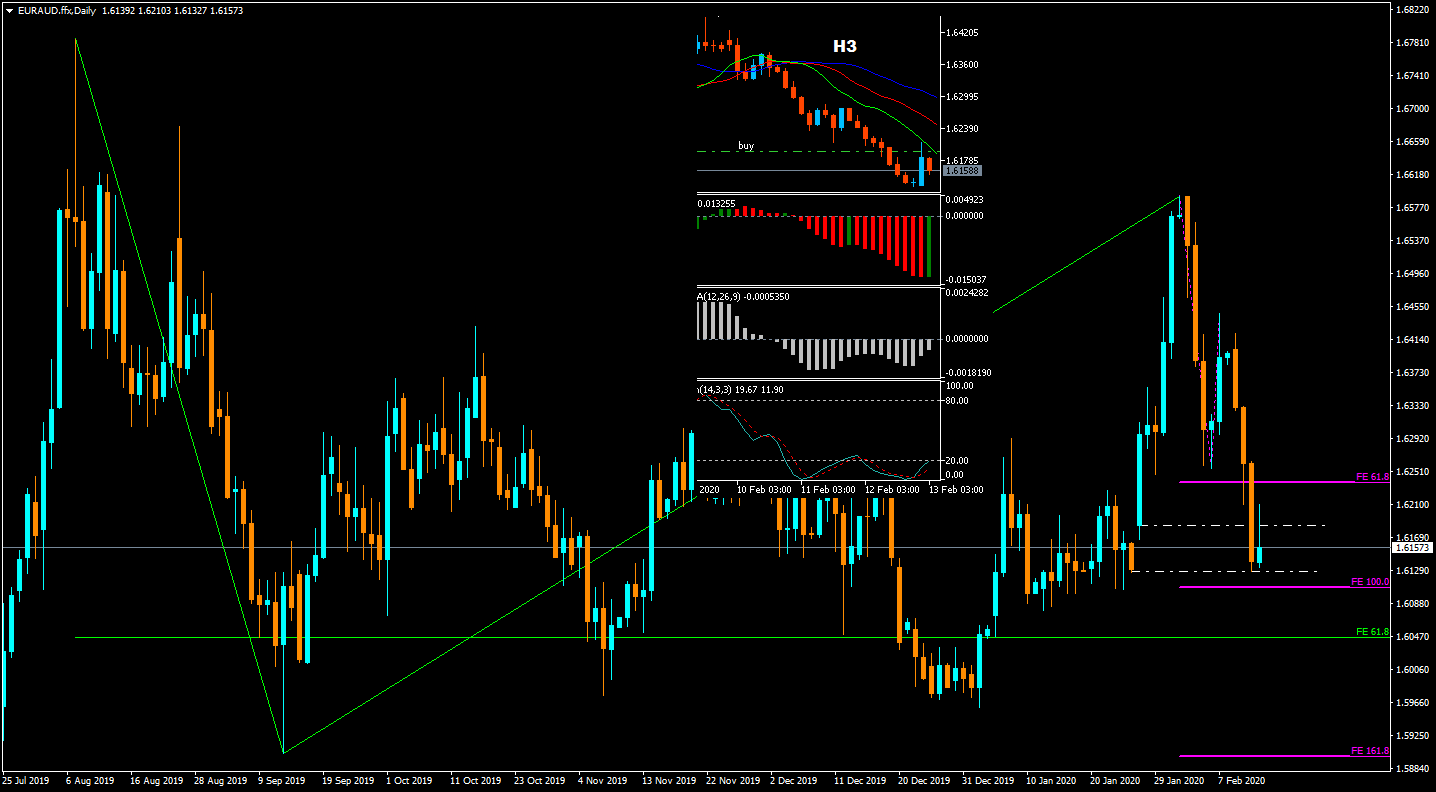Select the green FE 61.8 label
1436x792 pixels.
(x=1372, y=632)
